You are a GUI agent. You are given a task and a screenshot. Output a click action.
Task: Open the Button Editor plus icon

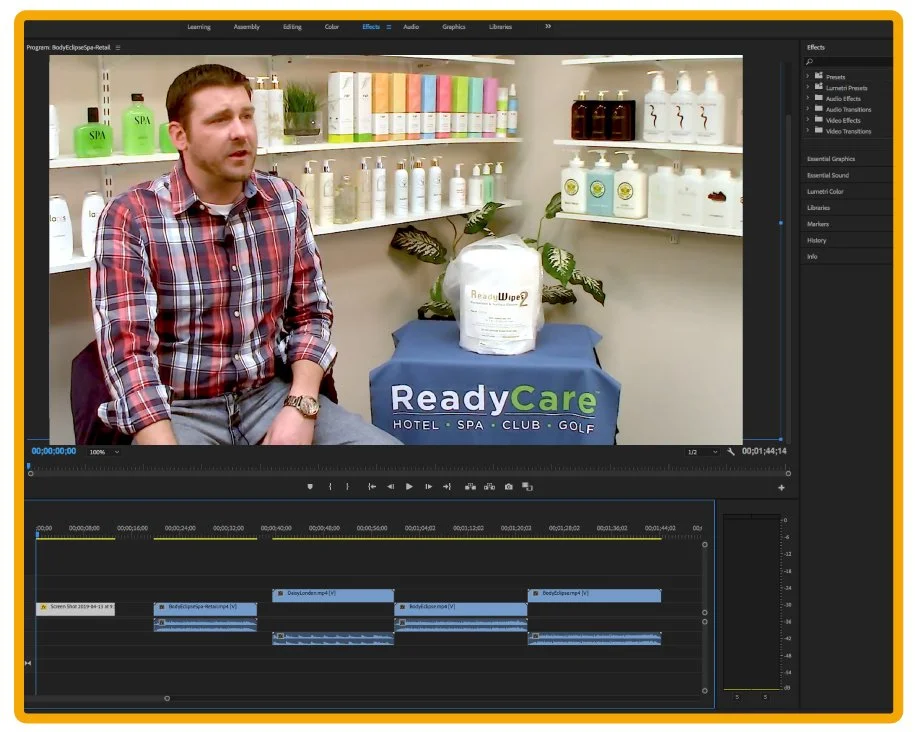[x=781, y=488]
